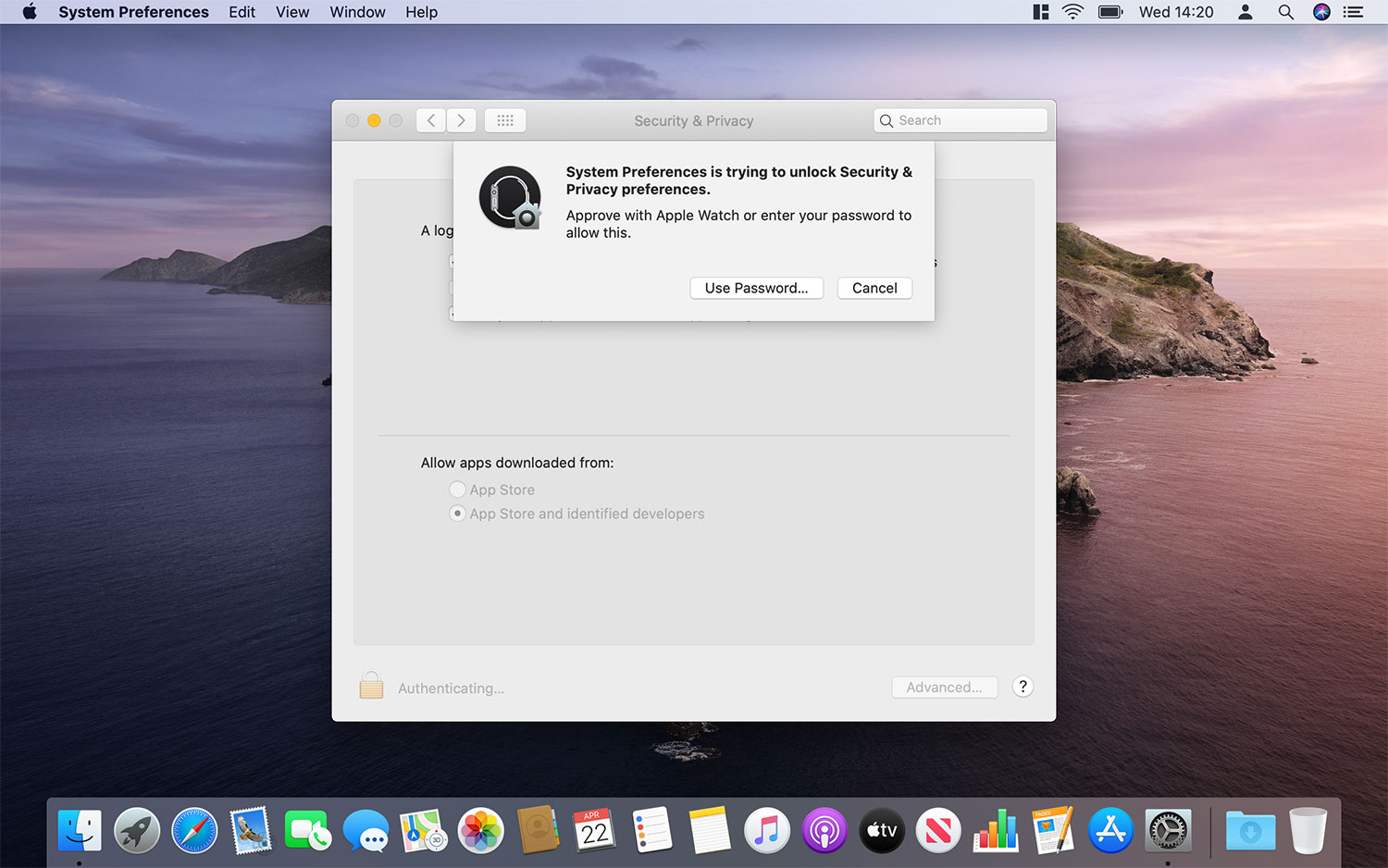Open the Window menu
The height and width of the screenshot is (868, 1388).
click(357, 12)
